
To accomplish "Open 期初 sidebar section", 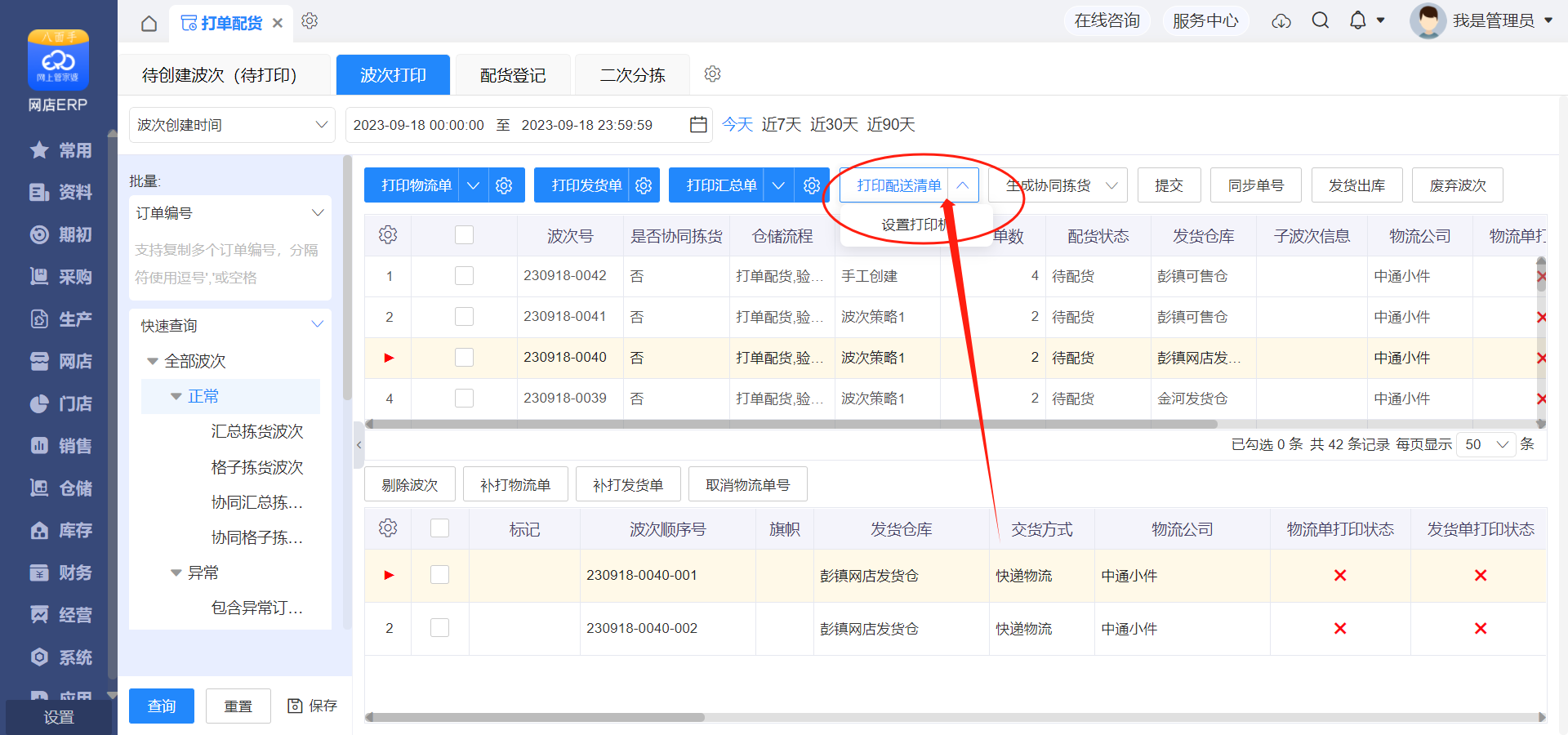I will [x=60, y=235].
